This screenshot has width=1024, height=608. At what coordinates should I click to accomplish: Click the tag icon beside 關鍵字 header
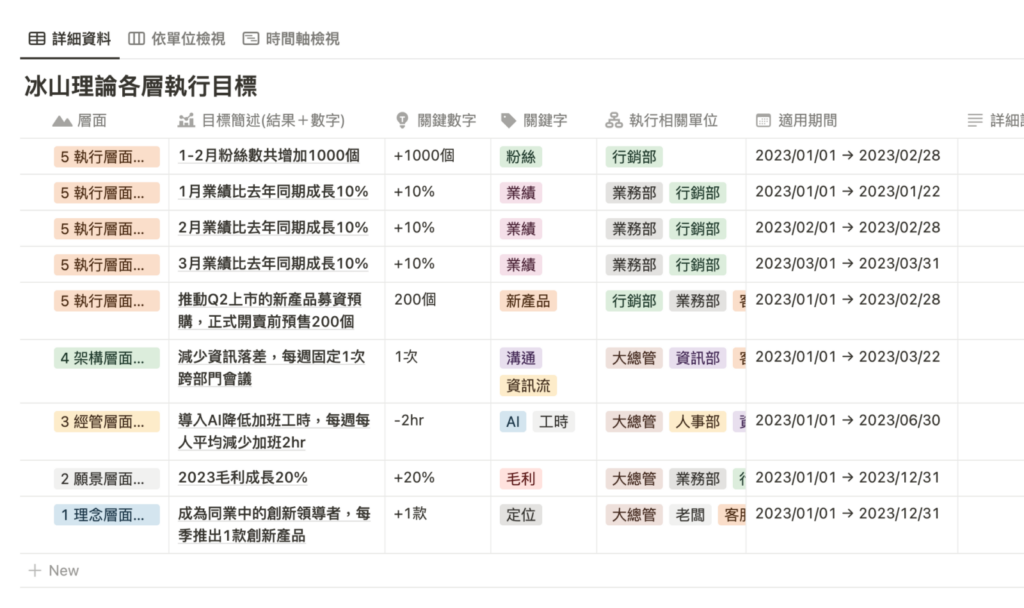pos(509,120)
